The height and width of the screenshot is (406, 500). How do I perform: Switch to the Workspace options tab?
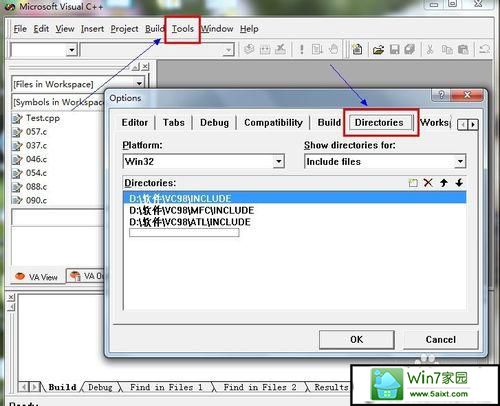tap(435, 123)
